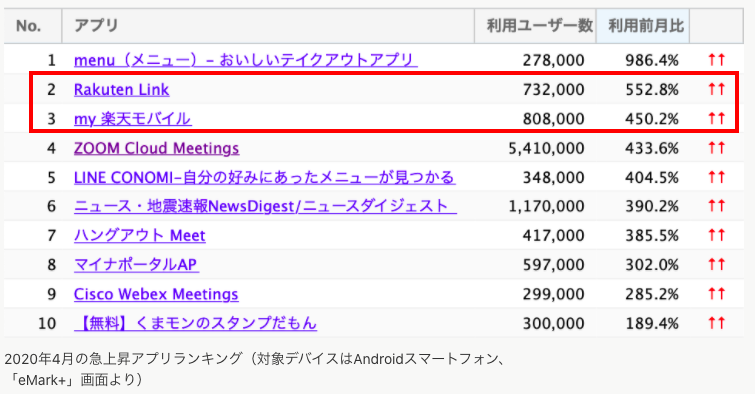Select the 986.4% ratio value

pos(652,60)
